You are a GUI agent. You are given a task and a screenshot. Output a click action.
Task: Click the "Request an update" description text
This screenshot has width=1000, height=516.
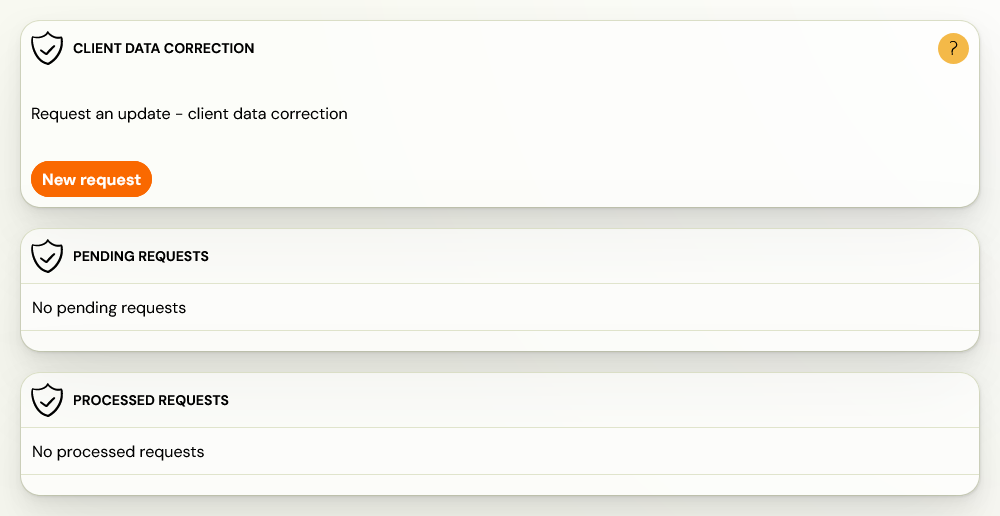(189, 114)
